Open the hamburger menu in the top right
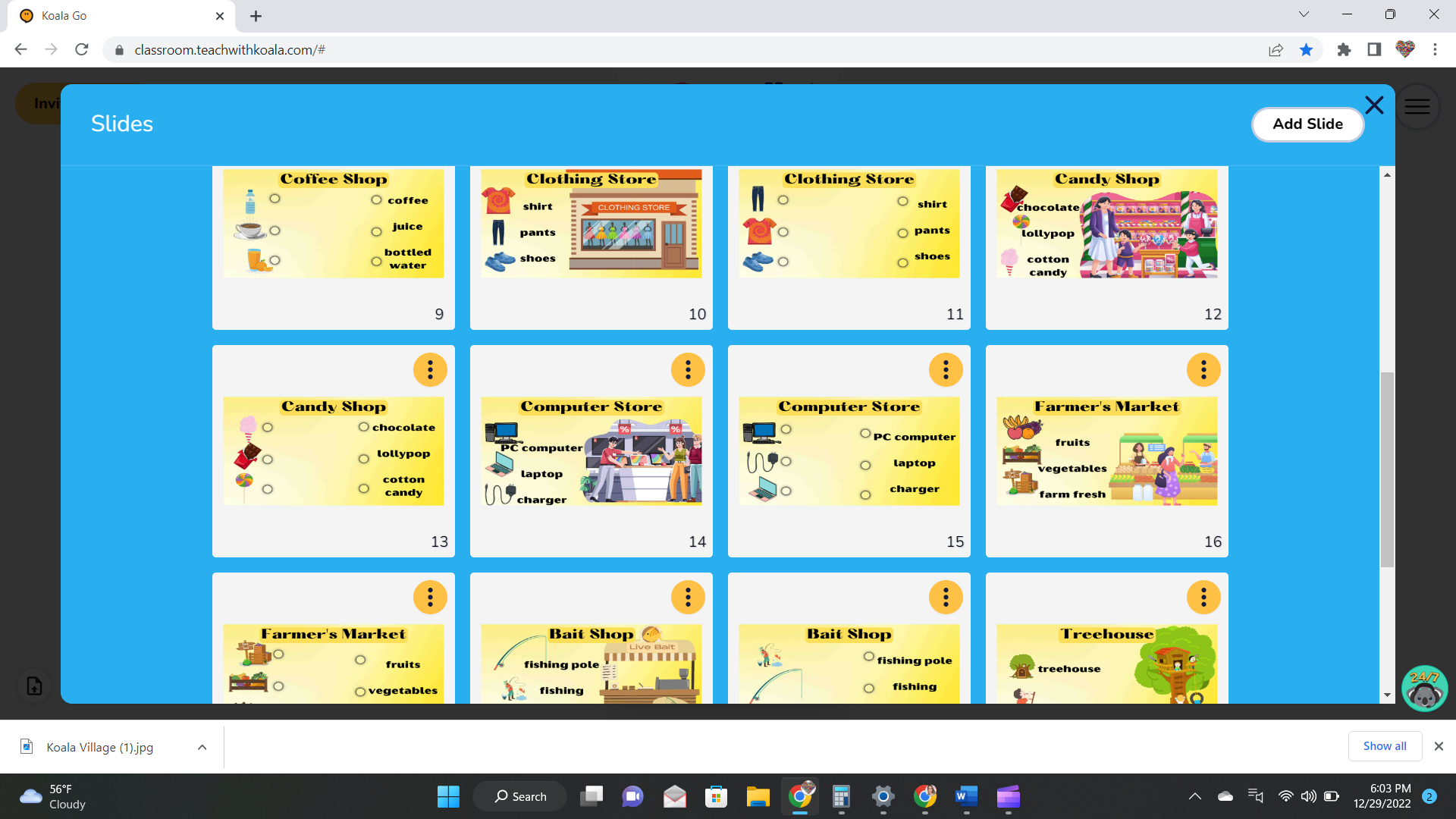 click(1417, 106)
